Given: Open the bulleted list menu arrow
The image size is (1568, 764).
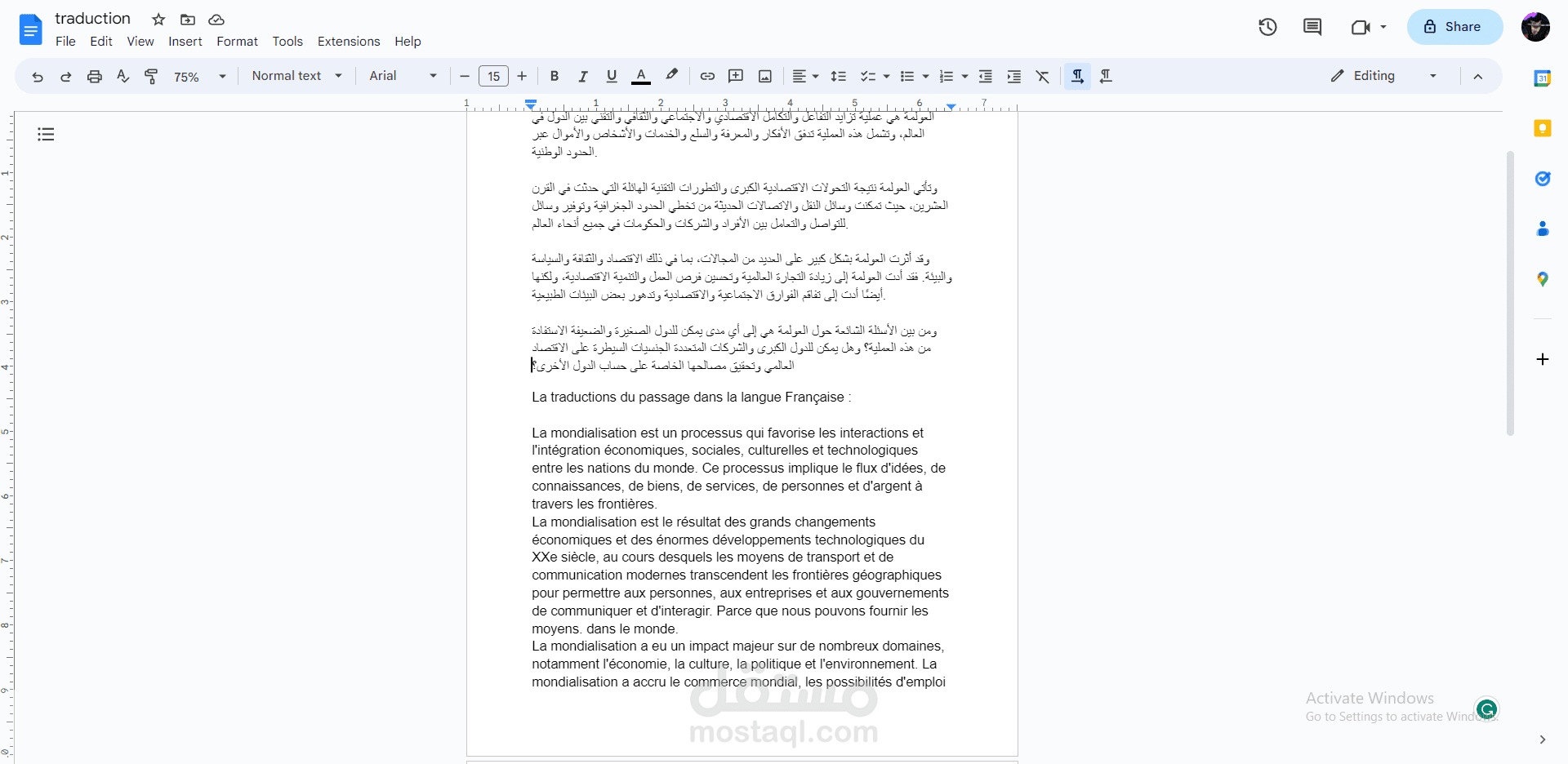Looking at the screenshot, I should 925,76.
